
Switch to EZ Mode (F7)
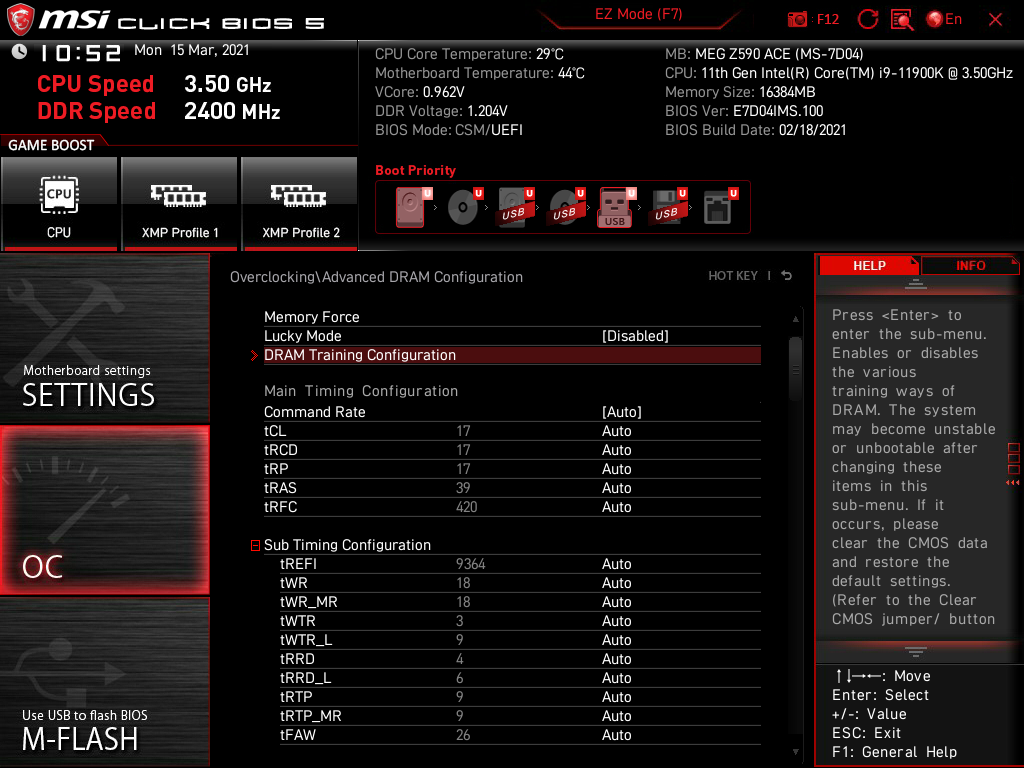pyautogui.click(x=638, y=14)
